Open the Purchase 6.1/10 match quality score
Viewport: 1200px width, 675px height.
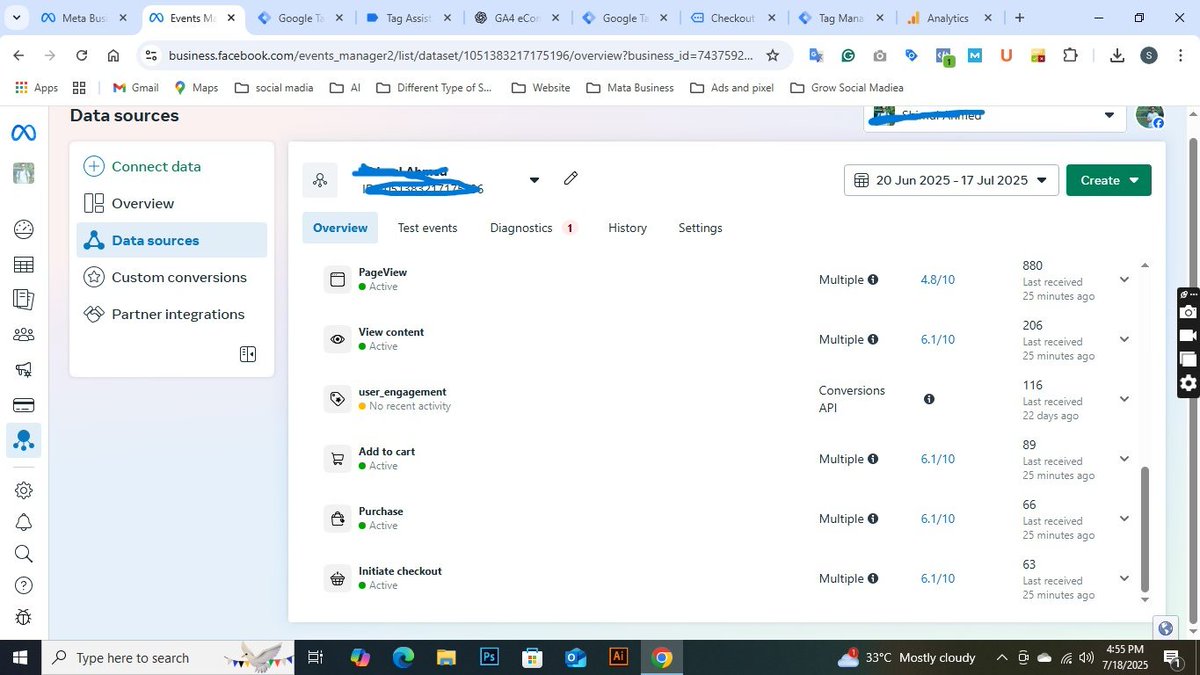[937, 519]
